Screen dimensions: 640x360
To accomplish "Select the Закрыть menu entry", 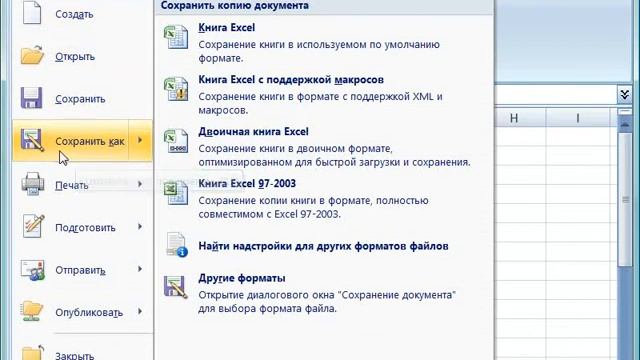I will (x=82, y=352).
